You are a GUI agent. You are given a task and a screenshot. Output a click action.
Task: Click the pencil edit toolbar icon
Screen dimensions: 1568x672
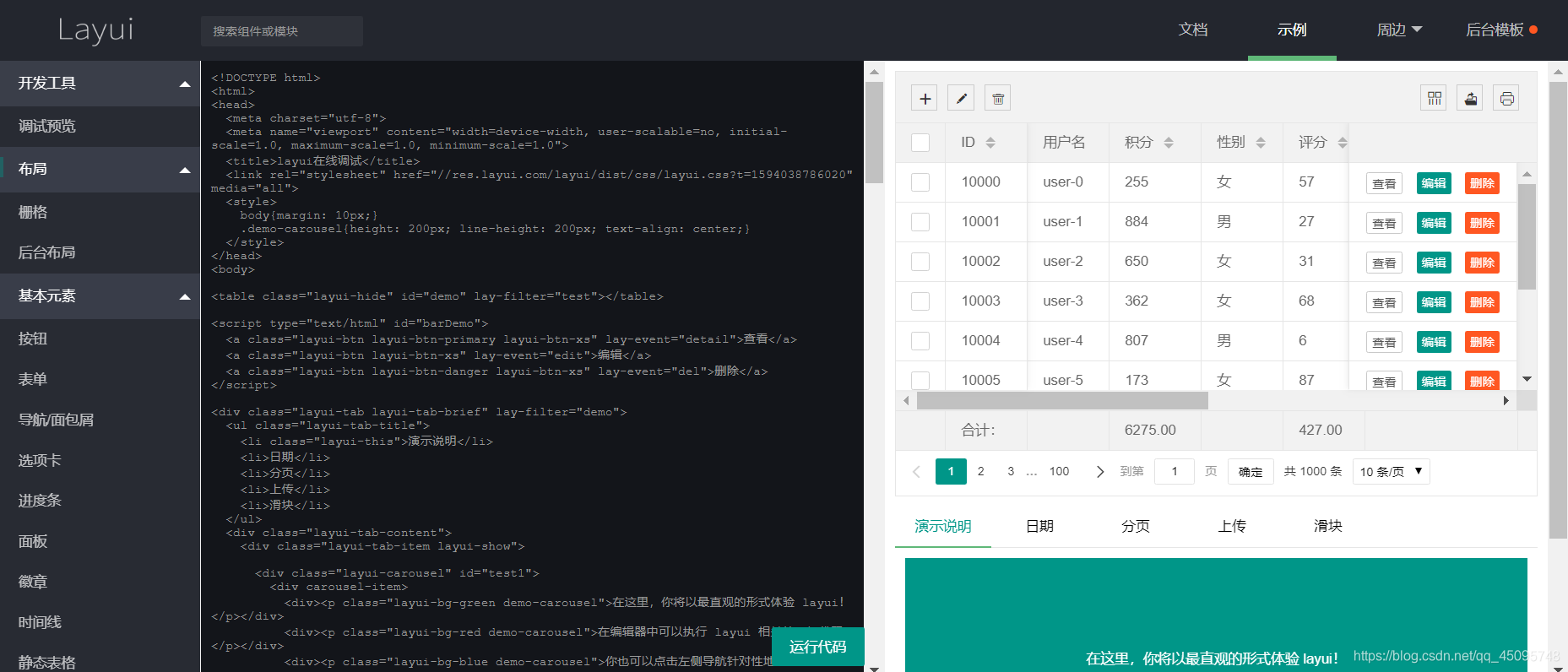pyautogui.click(x=961, y=99)
